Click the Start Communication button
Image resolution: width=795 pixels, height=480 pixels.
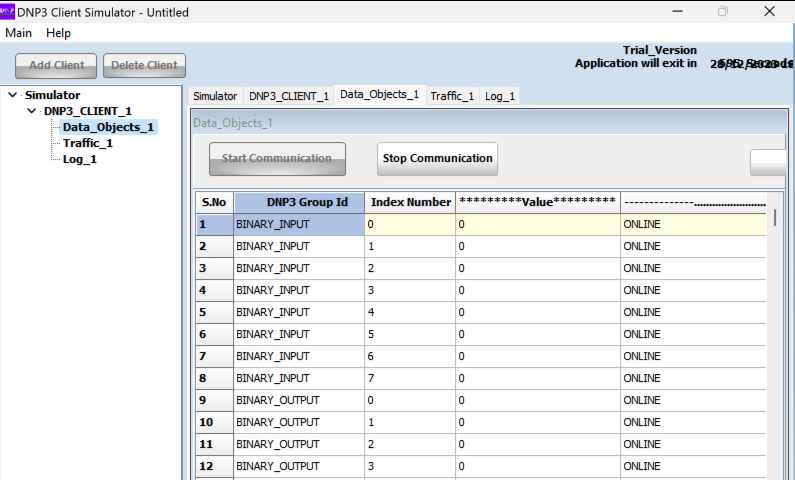277,159
